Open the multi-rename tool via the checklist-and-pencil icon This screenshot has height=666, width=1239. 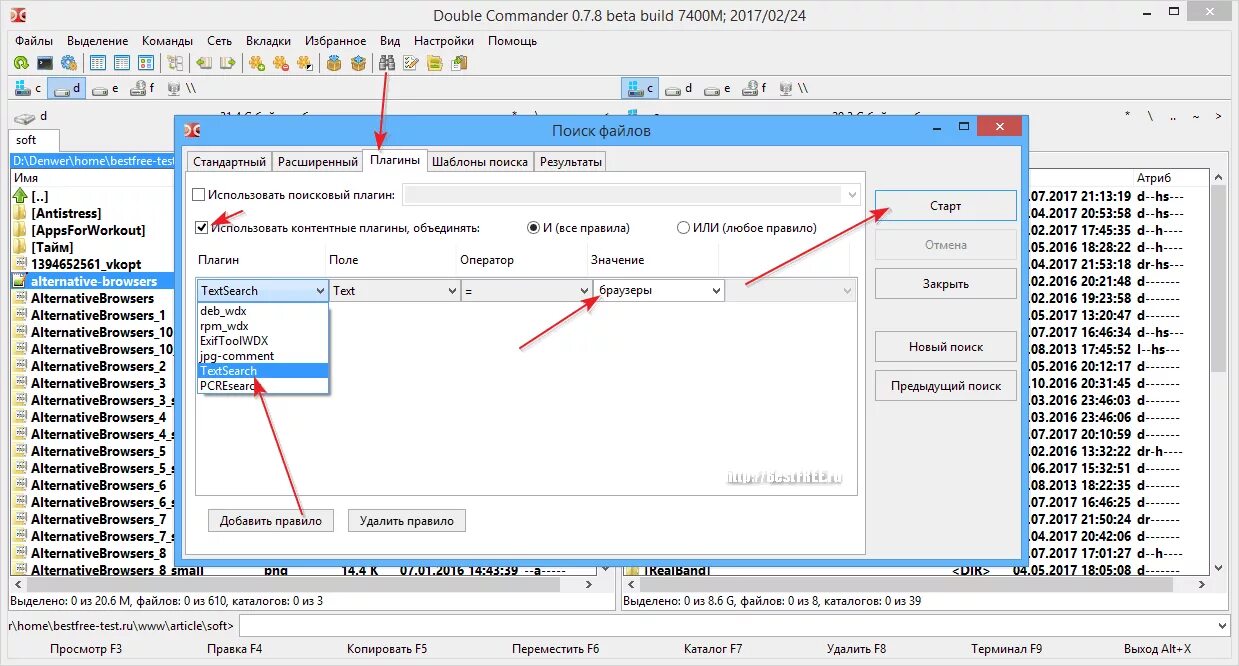click(x=411, y=63)
